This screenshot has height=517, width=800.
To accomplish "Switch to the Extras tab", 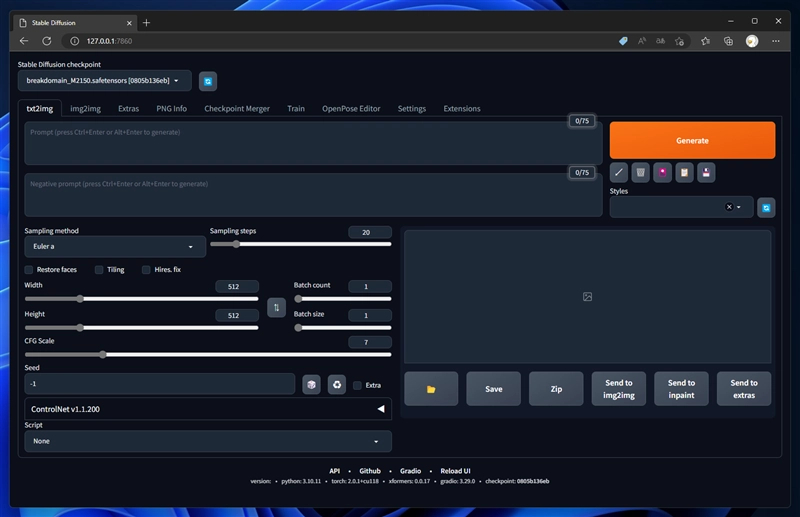I will [128, 109].
